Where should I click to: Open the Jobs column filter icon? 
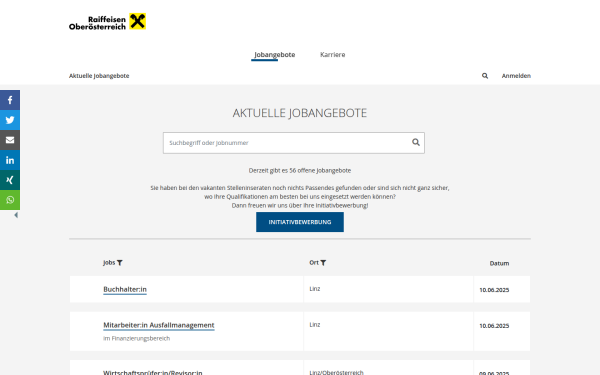tap(120, 263)
